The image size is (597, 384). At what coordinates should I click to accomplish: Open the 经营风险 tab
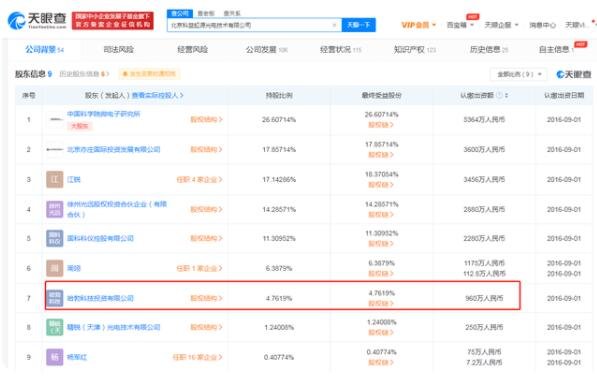tap(193, 49)
